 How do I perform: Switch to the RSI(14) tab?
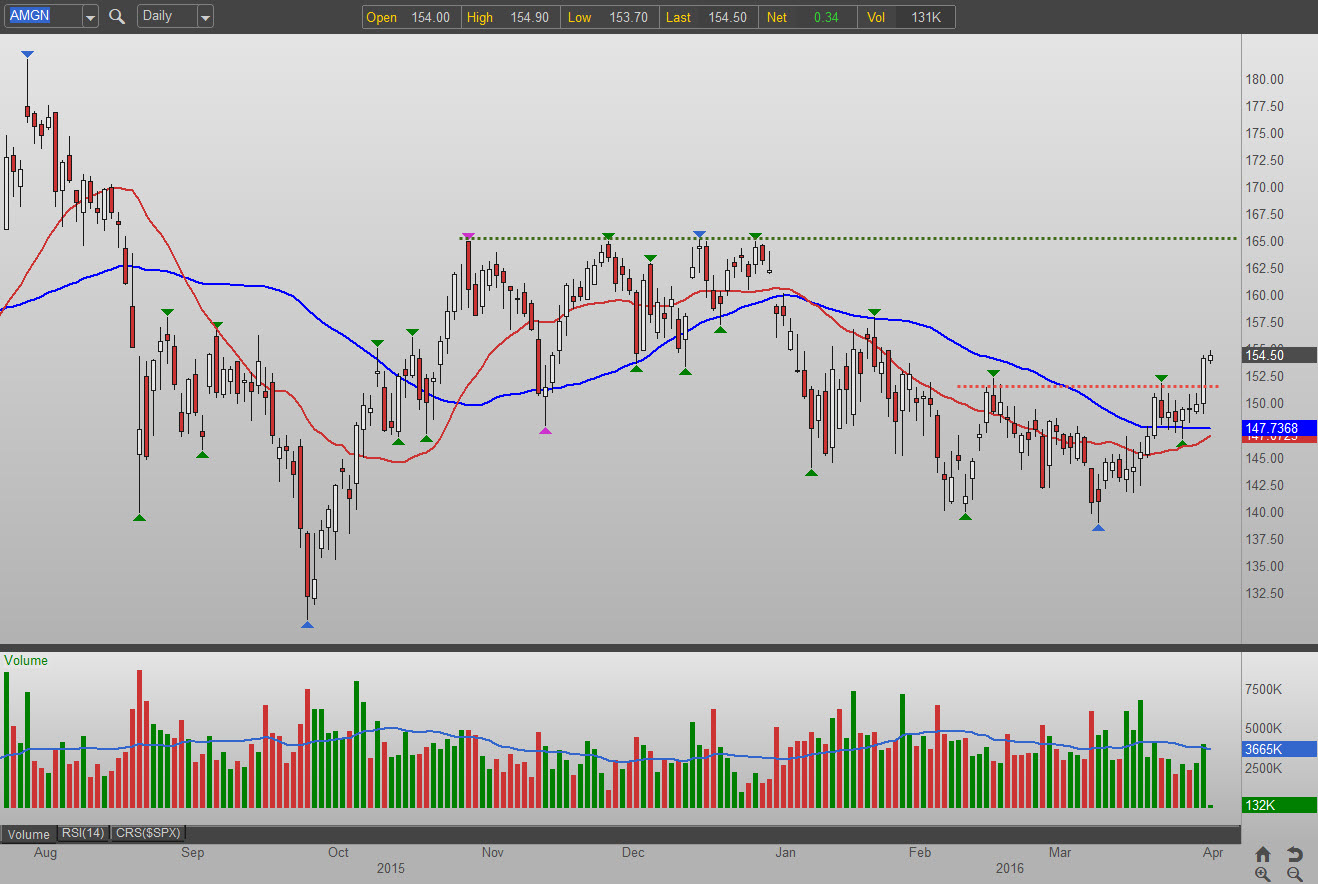(x=84, y=833)
